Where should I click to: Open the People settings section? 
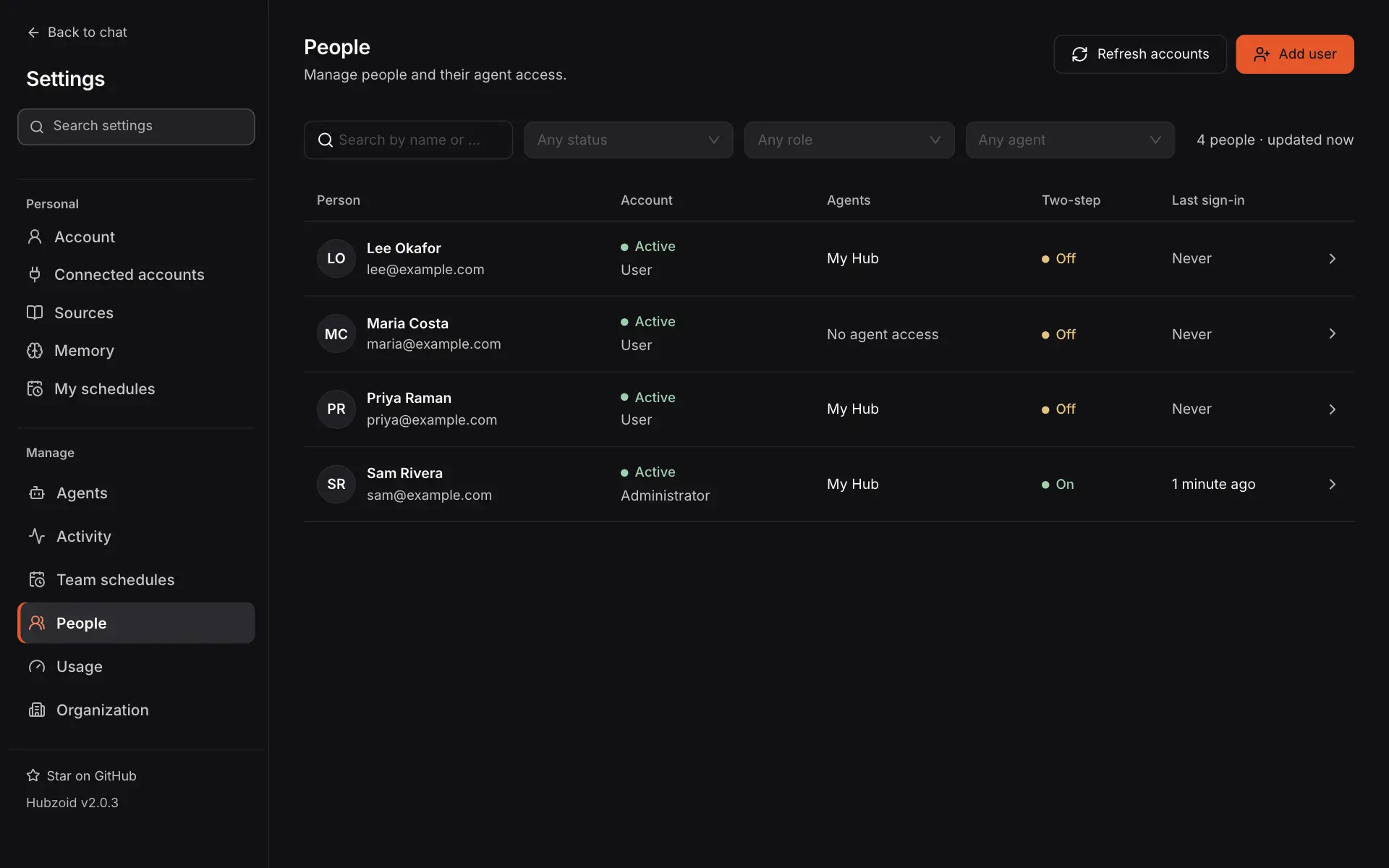[x=136, y=623]
